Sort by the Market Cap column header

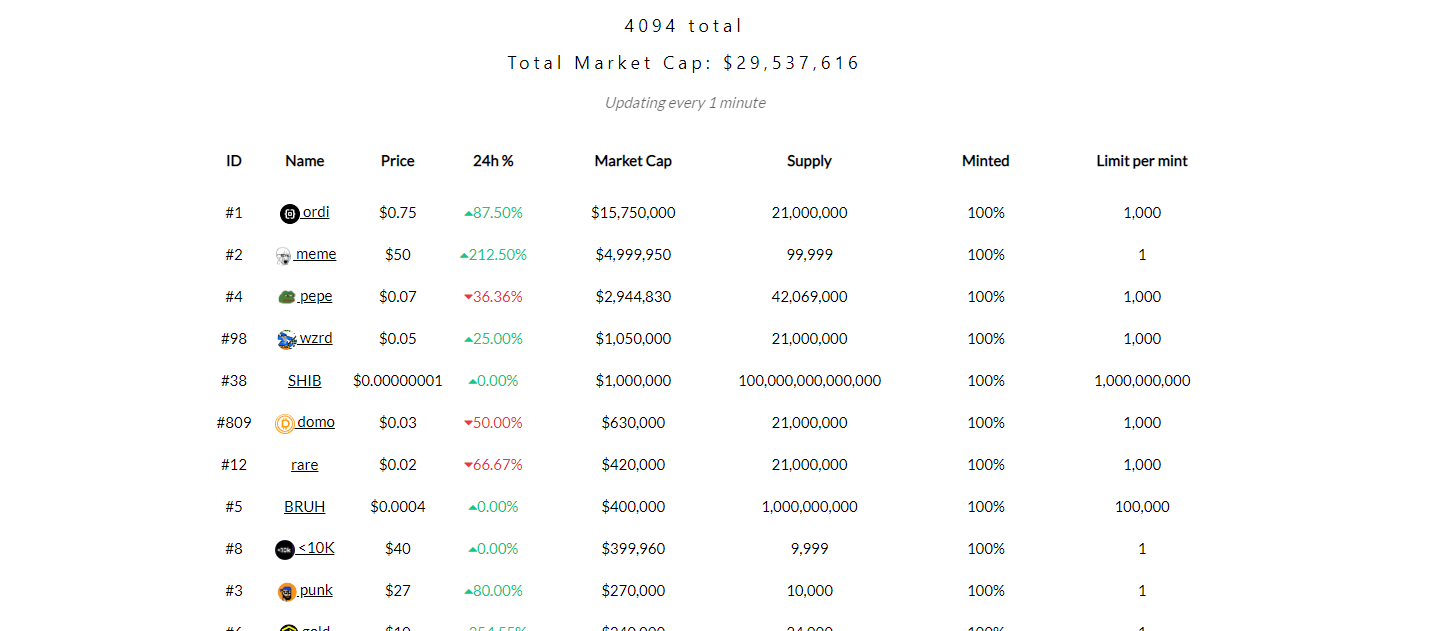633,161
